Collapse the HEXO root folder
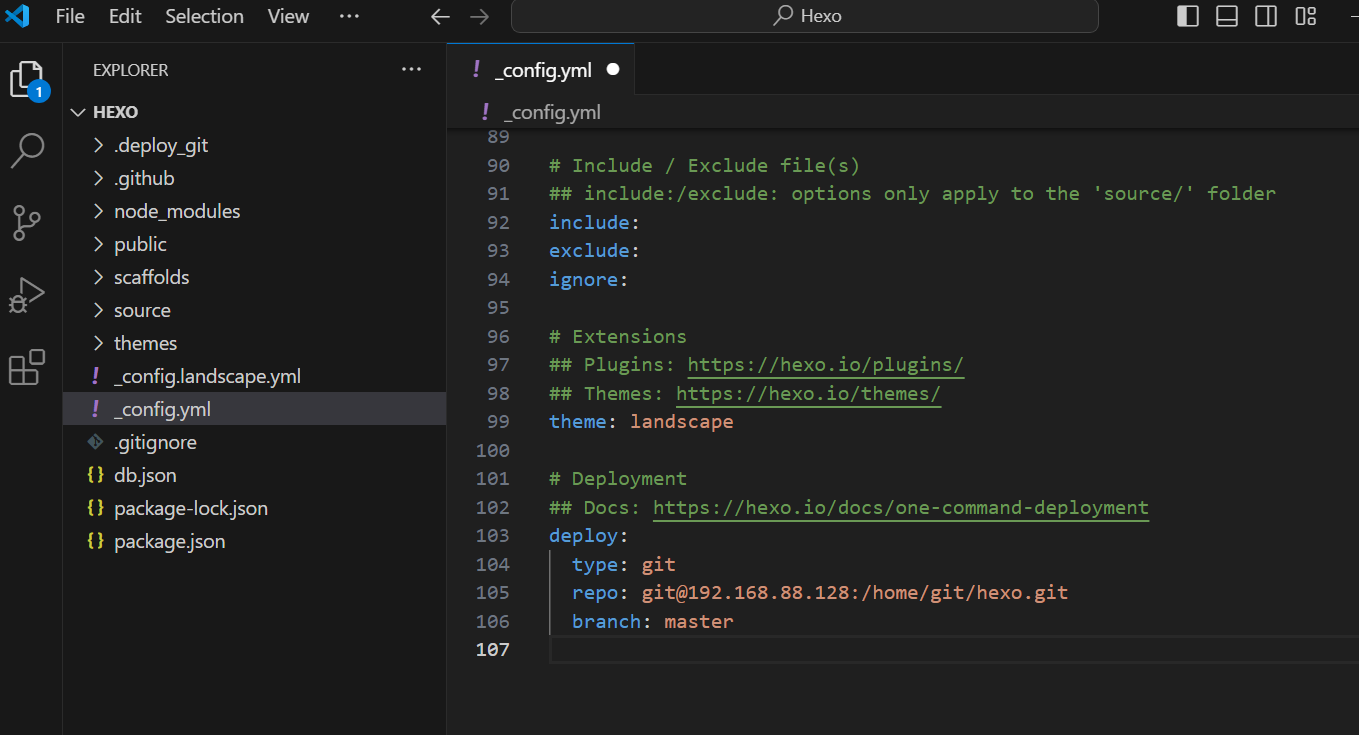This screenshot has height=735, width=1359. 115,112
